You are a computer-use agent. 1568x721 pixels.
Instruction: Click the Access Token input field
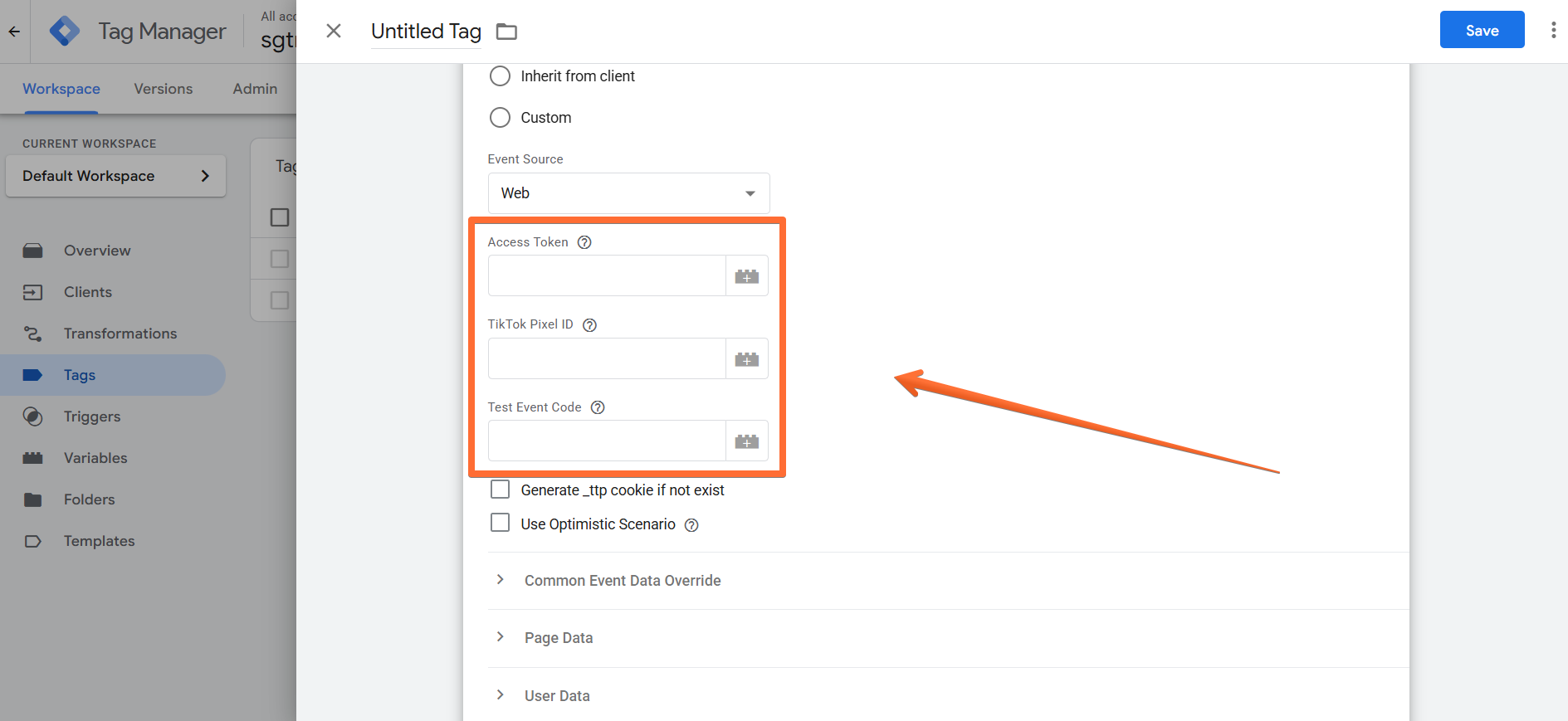pos(607,275)
